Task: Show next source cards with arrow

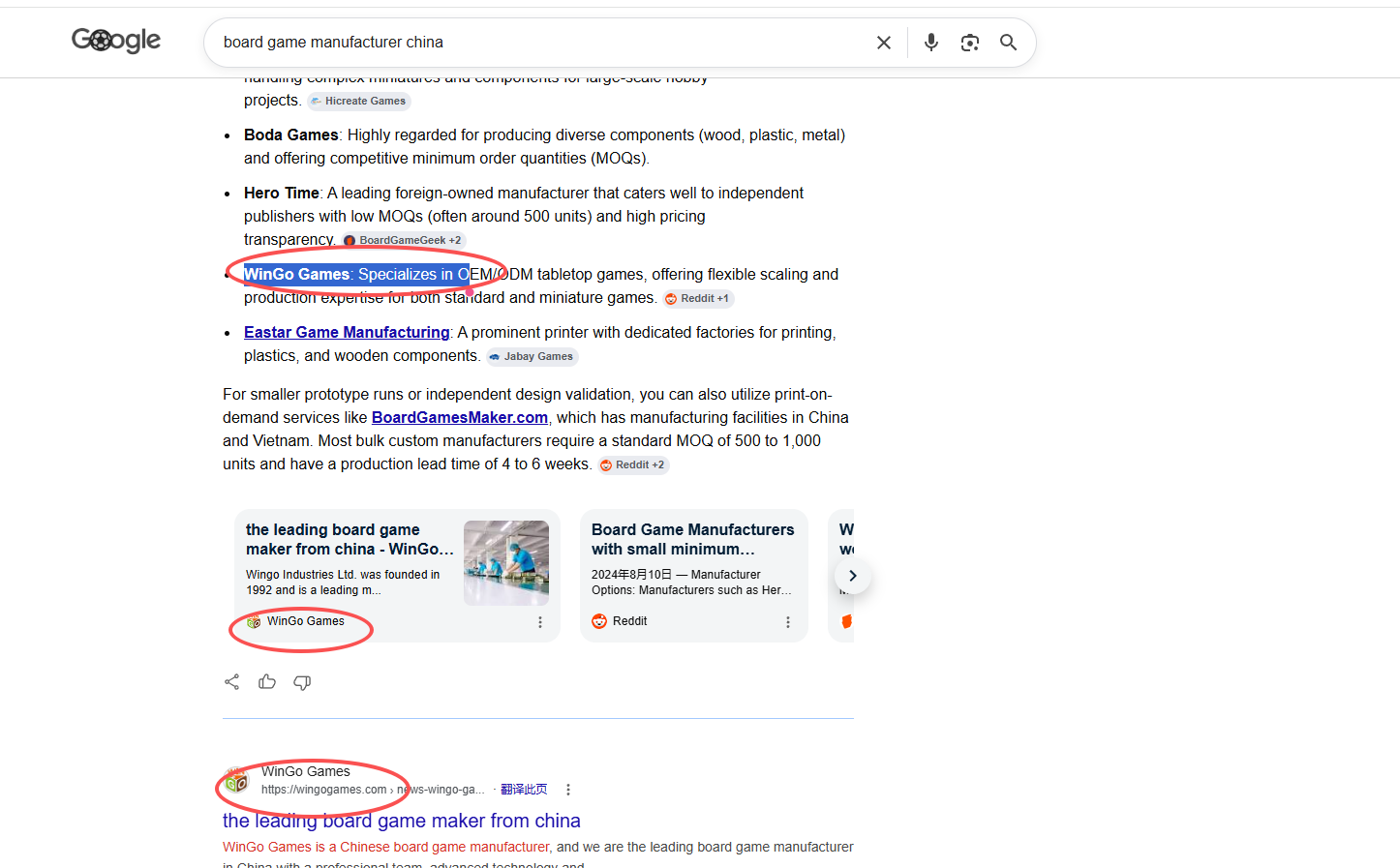Action: [852, 576]
